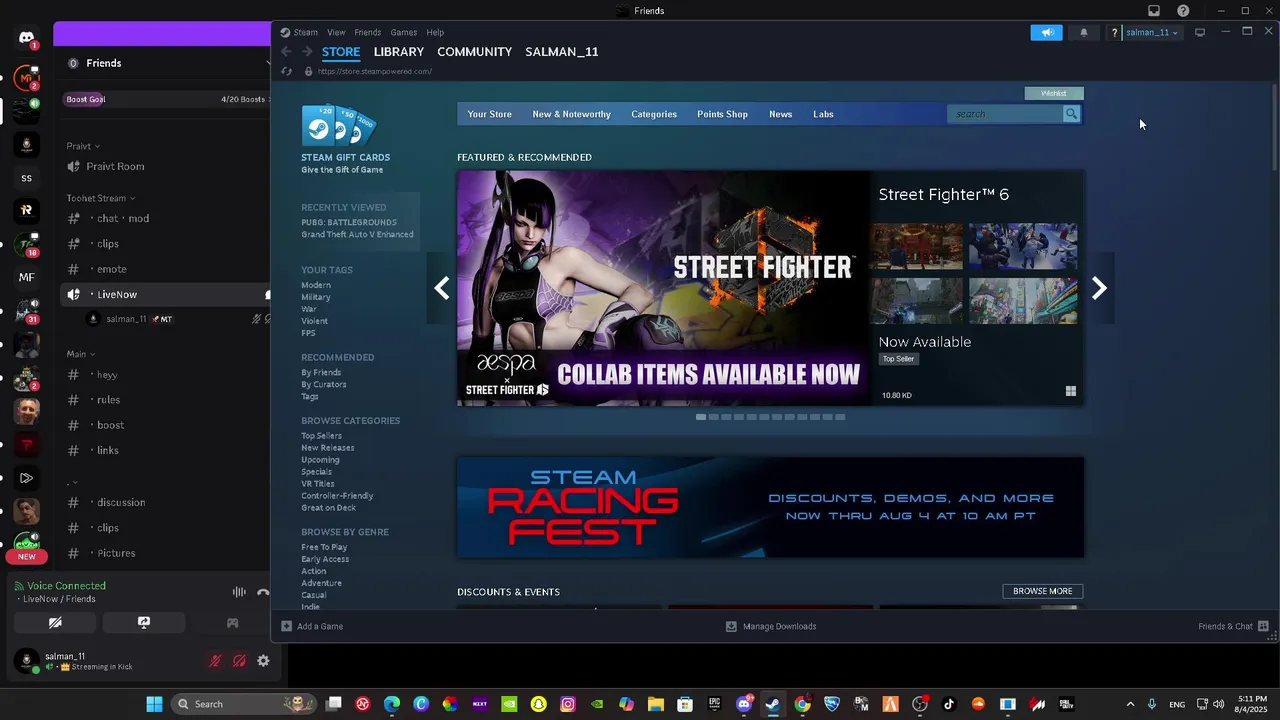Open Google Chrome from the taskbar

[x=802, y=704]
